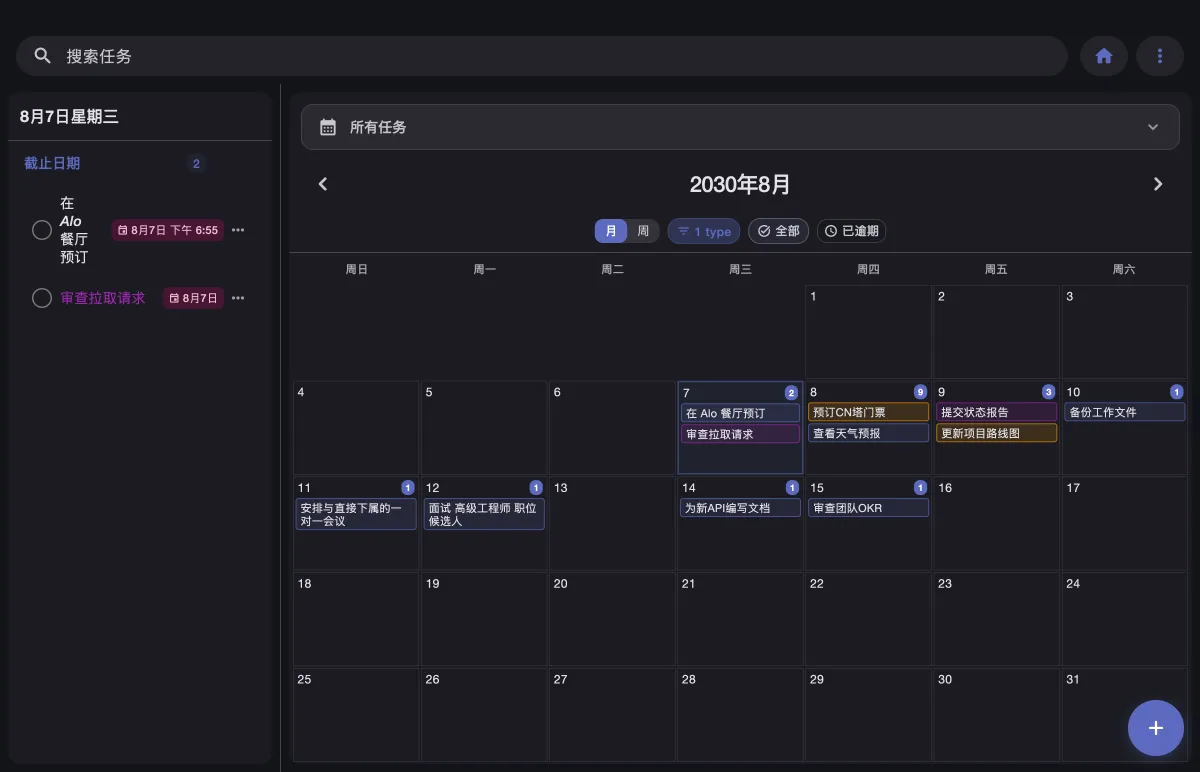The image size is (1200, 772).
Task: Click the count badge on day 12
Action: click(536, 488)
